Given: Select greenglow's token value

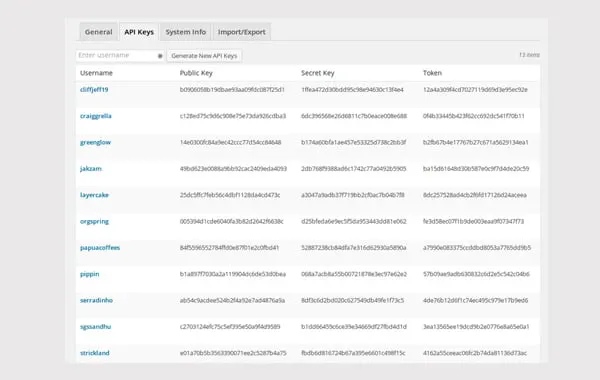Looking at the screenshot, I should click(476, 142).
